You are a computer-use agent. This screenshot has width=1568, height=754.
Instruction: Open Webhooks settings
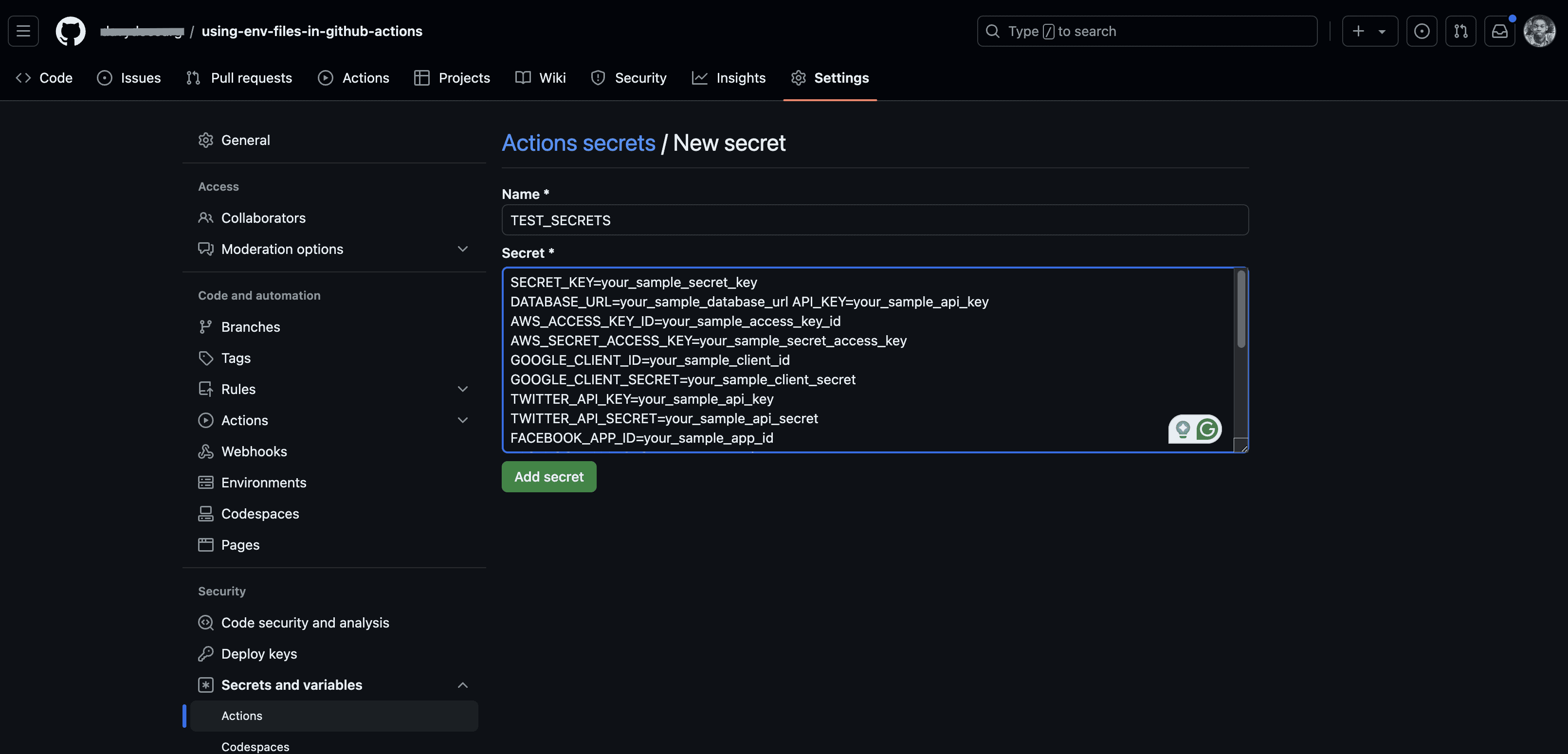(x=334, y=451)
